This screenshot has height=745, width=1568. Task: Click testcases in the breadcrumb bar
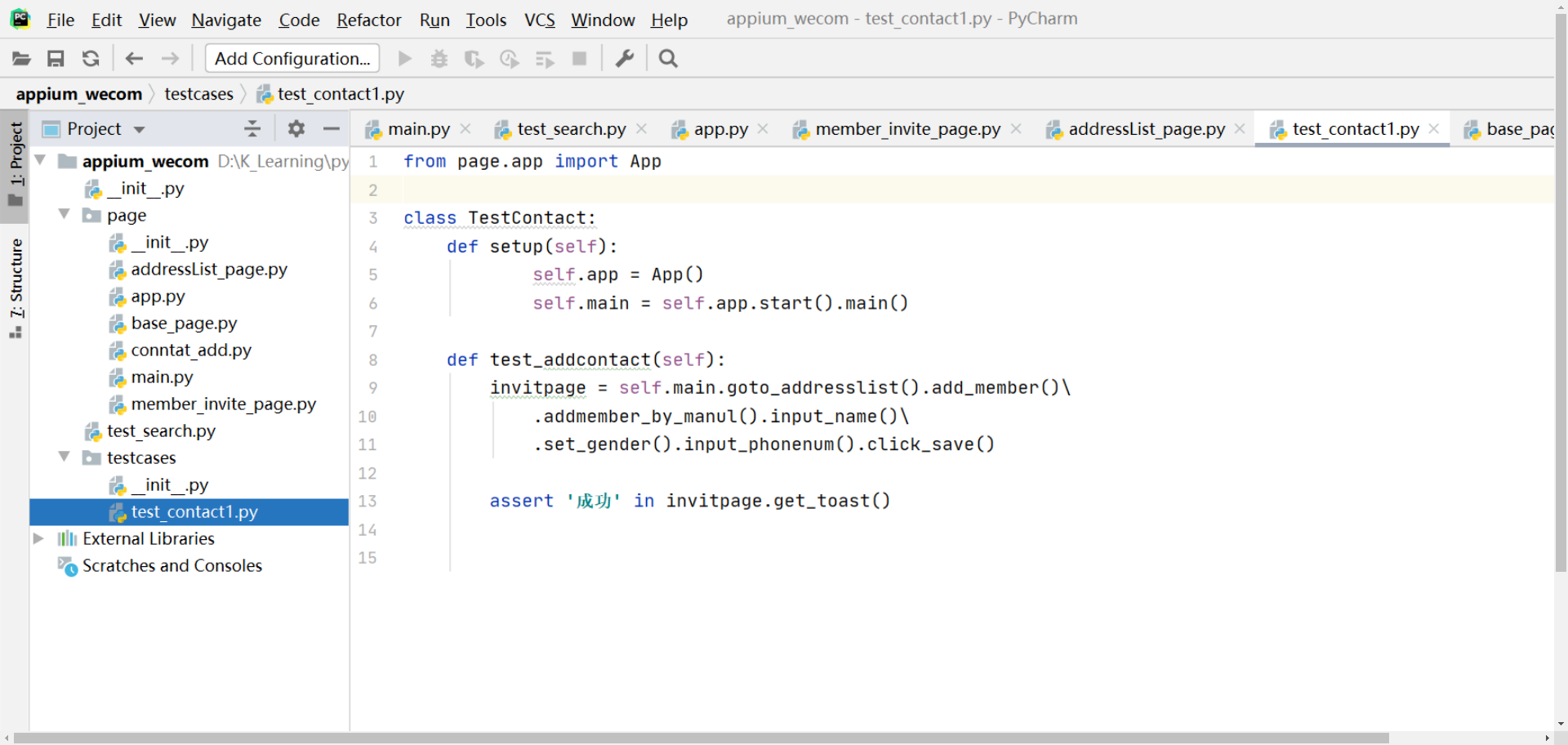click(x=198, y=94)
